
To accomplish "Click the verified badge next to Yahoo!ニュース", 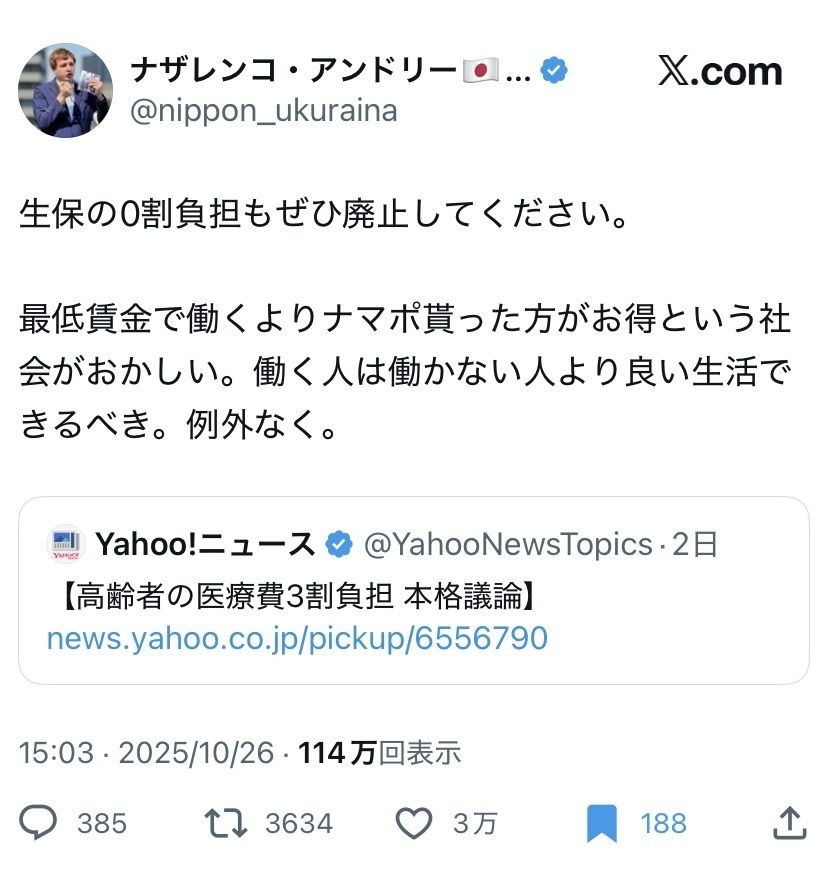I will [x=340, y=545].
